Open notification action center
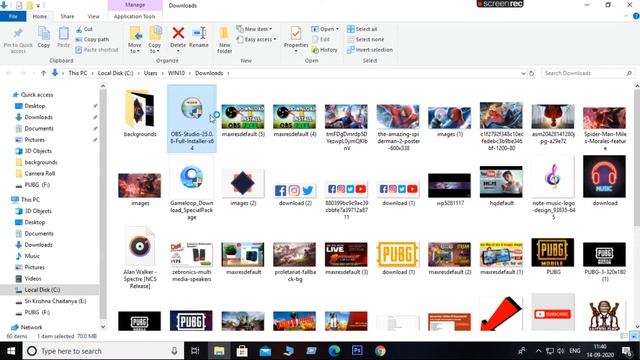The image size is (640, 360). click(x=627, y=351)
